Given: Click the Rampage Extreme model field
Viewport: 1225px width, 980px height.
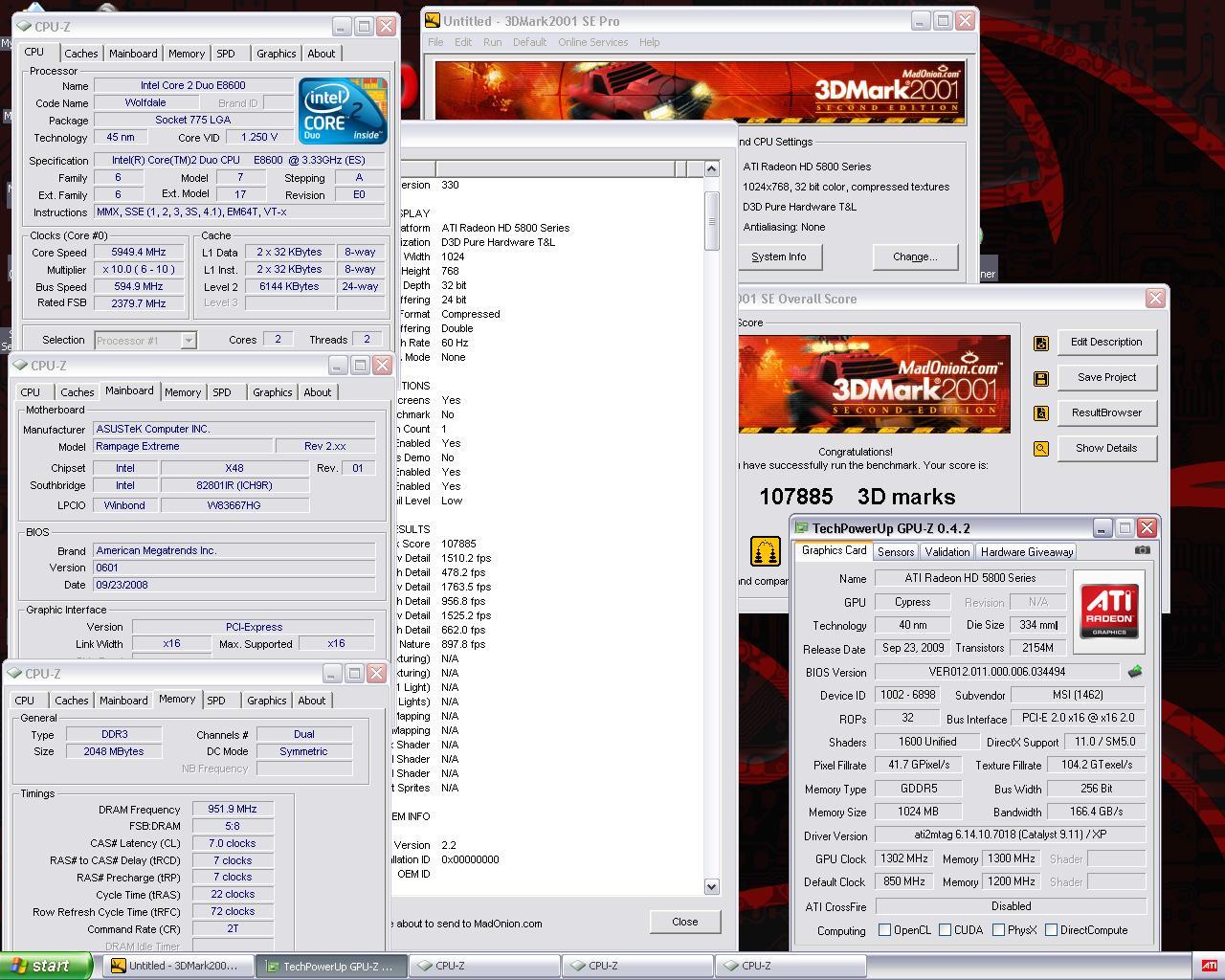Looking at the screenshot, I should [183, 447].
